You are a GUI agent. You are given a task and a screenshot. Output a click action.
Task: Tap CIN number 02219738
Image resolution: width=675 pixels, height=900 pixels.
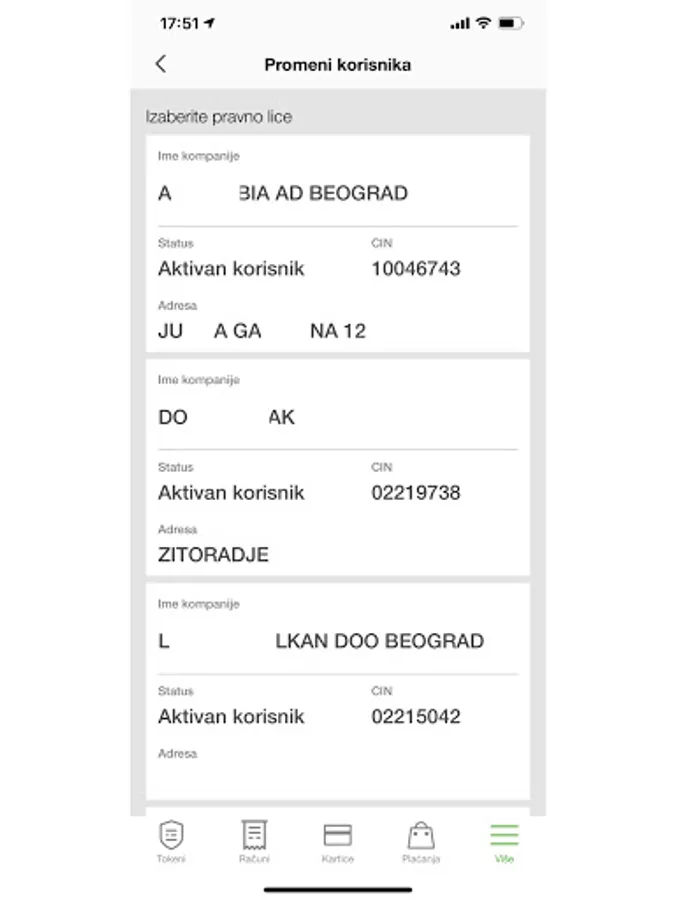[416, 493]
